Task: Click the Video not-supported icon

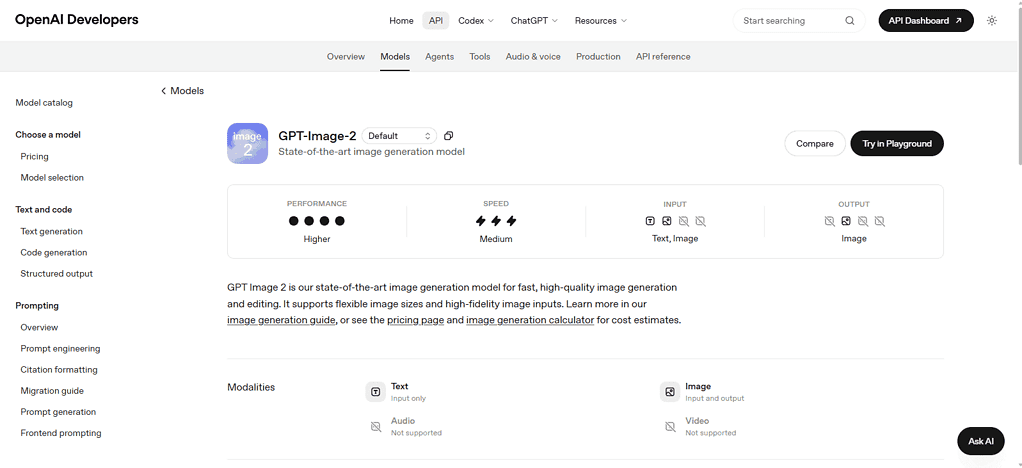Action: [x=670, y=427]
